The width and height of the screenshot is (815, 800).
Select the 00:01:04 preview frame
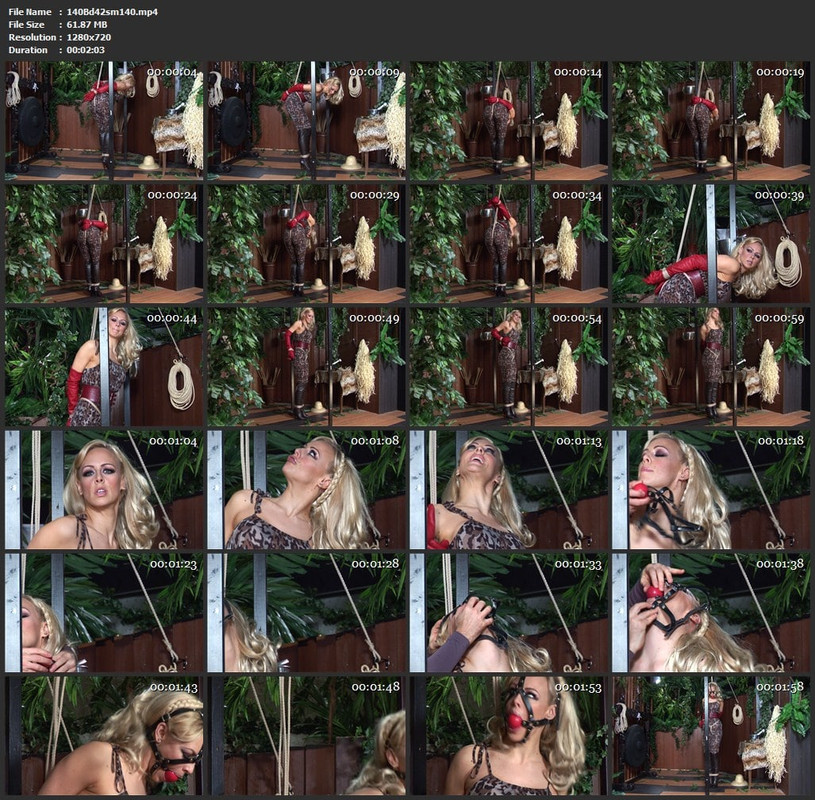(x=104, y=490)
